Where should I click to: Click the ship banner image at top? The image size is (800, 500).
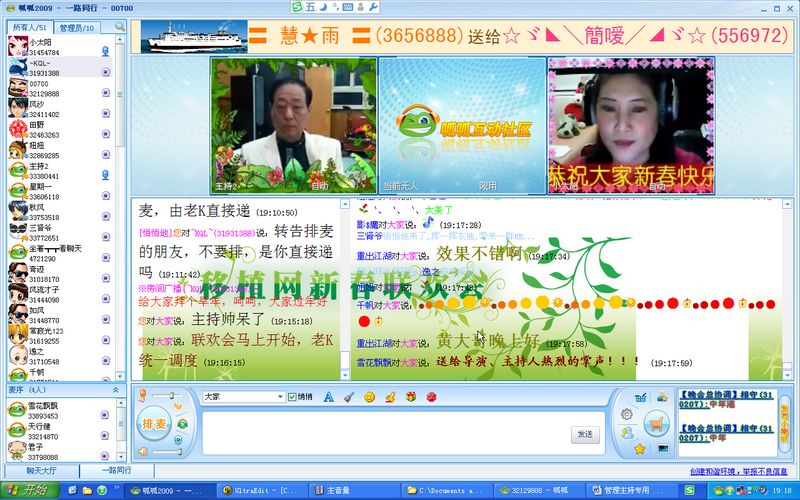click(x=194, y=36)
